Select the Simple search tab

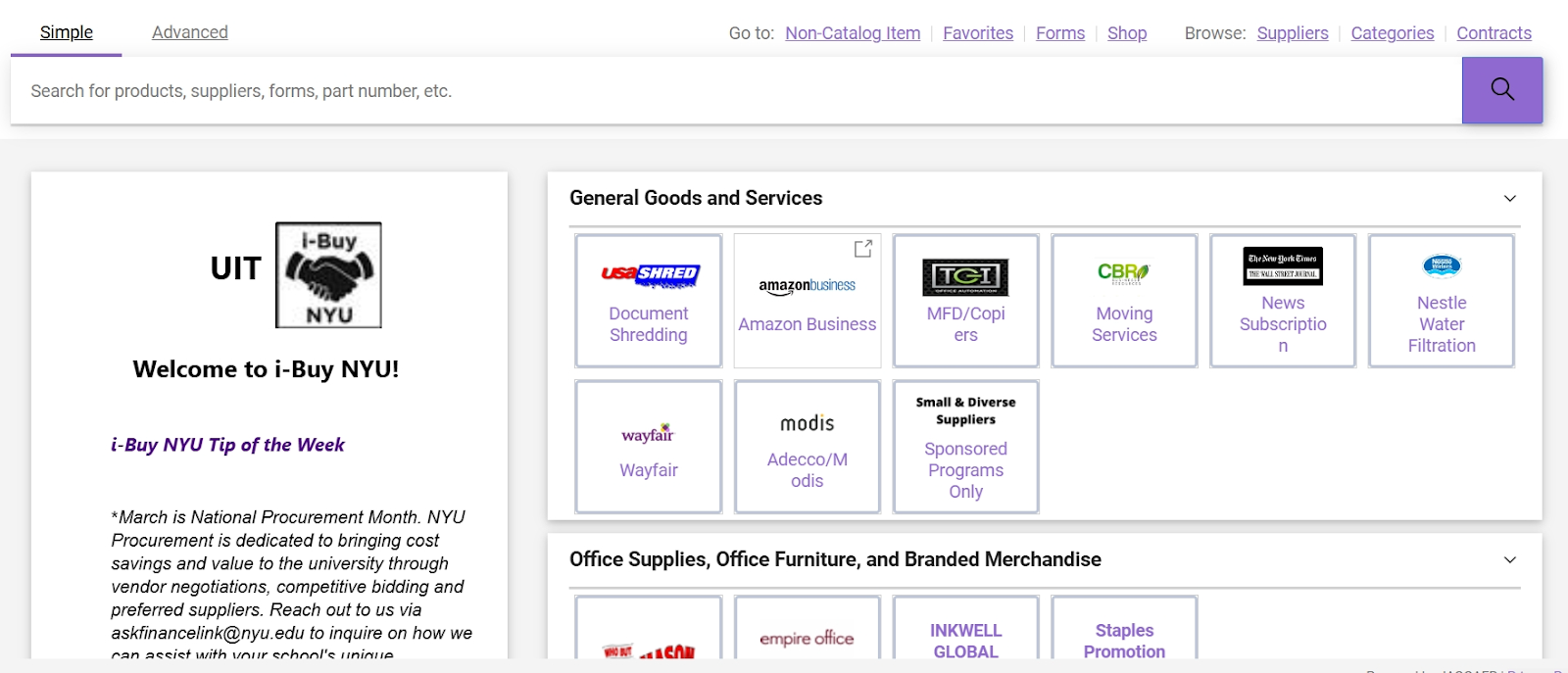pyautogui.click(x=67, y=32)
